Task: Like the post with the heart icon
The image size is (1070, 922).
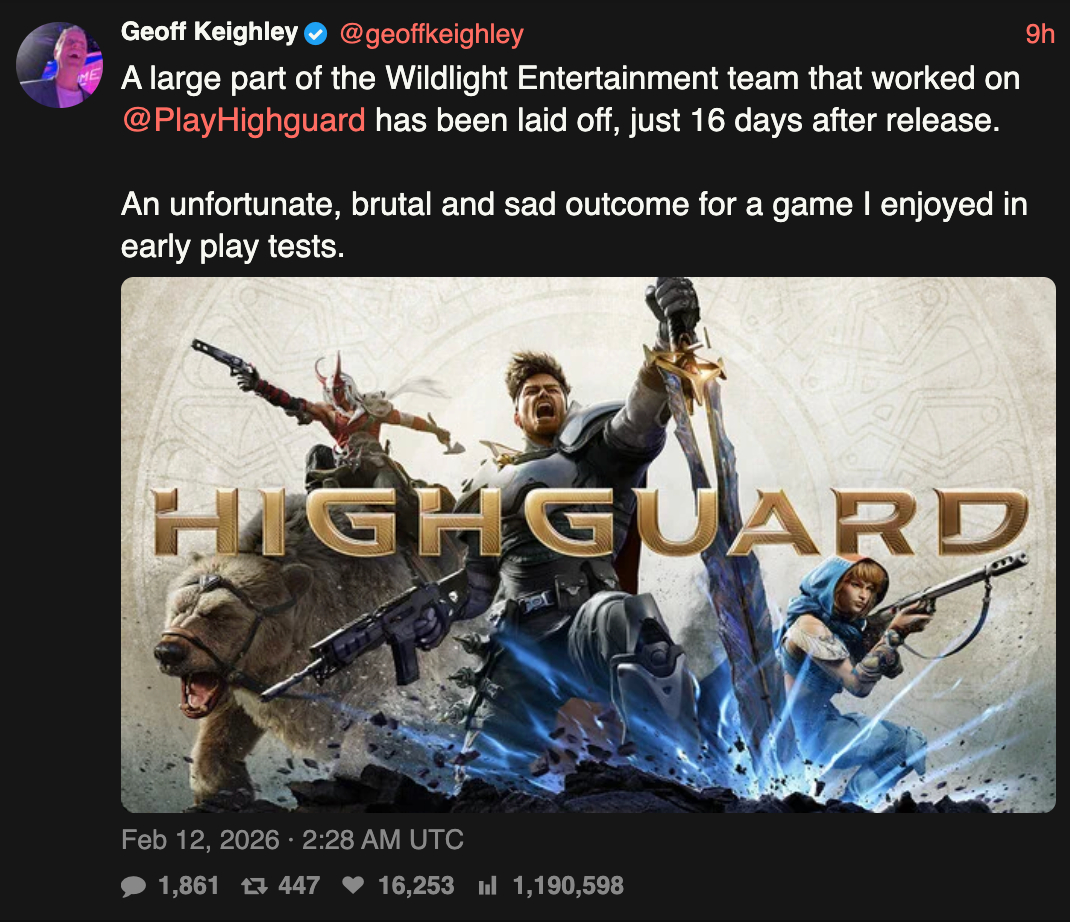Action: coord(353,885)
